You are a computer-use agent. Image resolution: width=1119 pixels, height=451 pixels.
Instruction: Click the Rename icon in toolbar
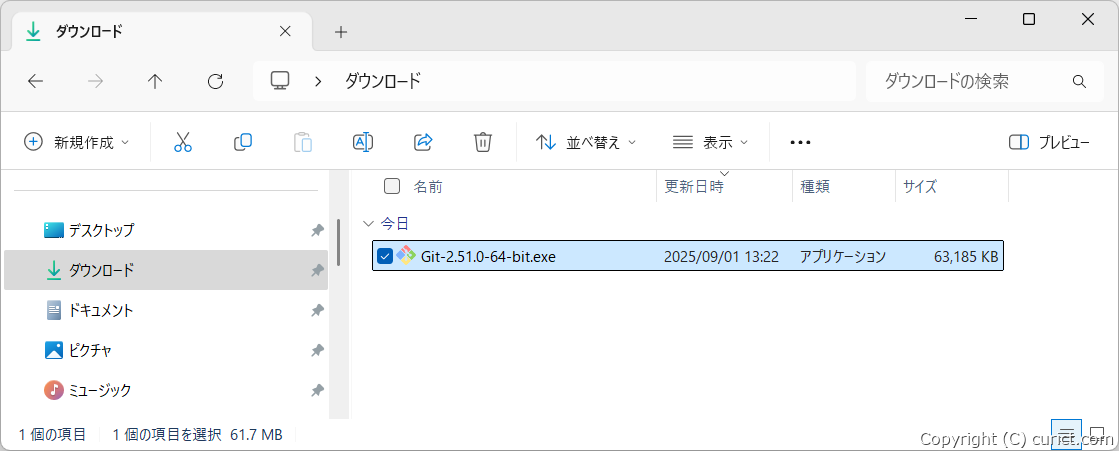[x=363, y=142]
